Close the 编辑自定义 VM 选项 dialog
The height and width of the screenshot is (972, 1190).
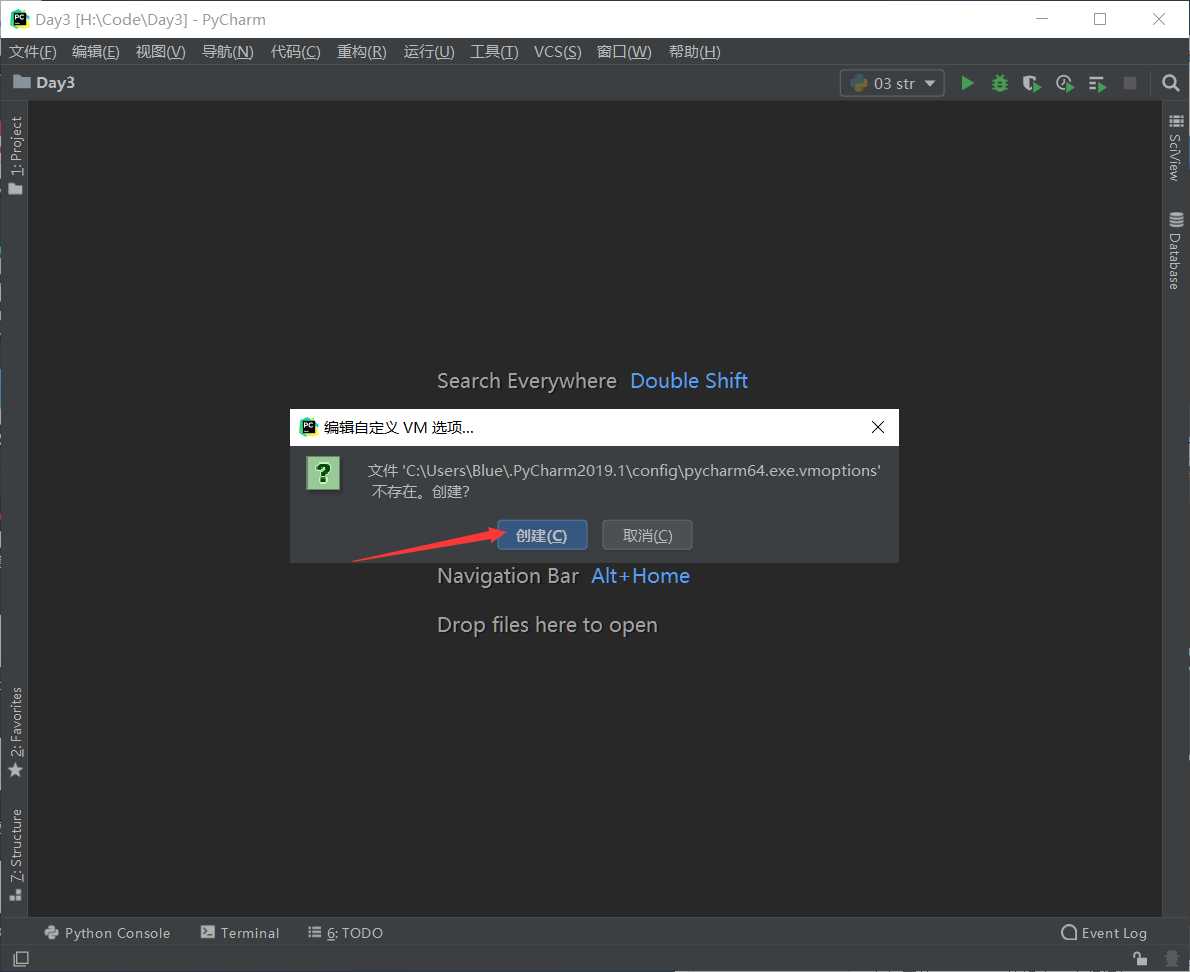(878, 427)
